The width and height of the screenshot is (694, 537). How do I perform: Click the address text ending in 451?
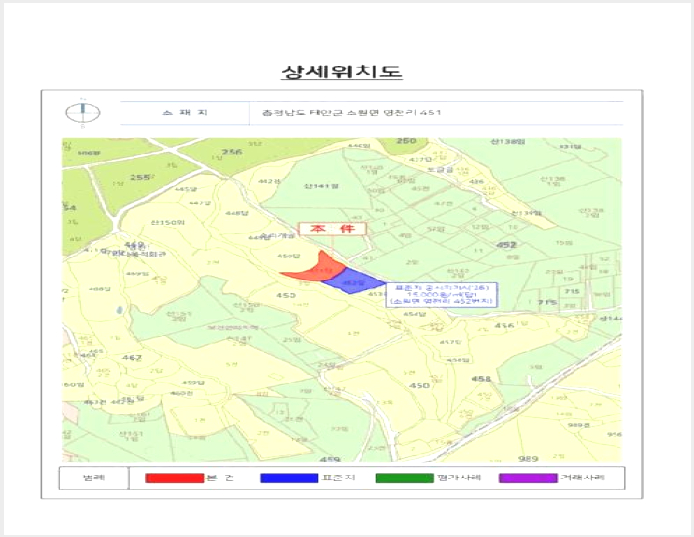[x=351, y=112]
